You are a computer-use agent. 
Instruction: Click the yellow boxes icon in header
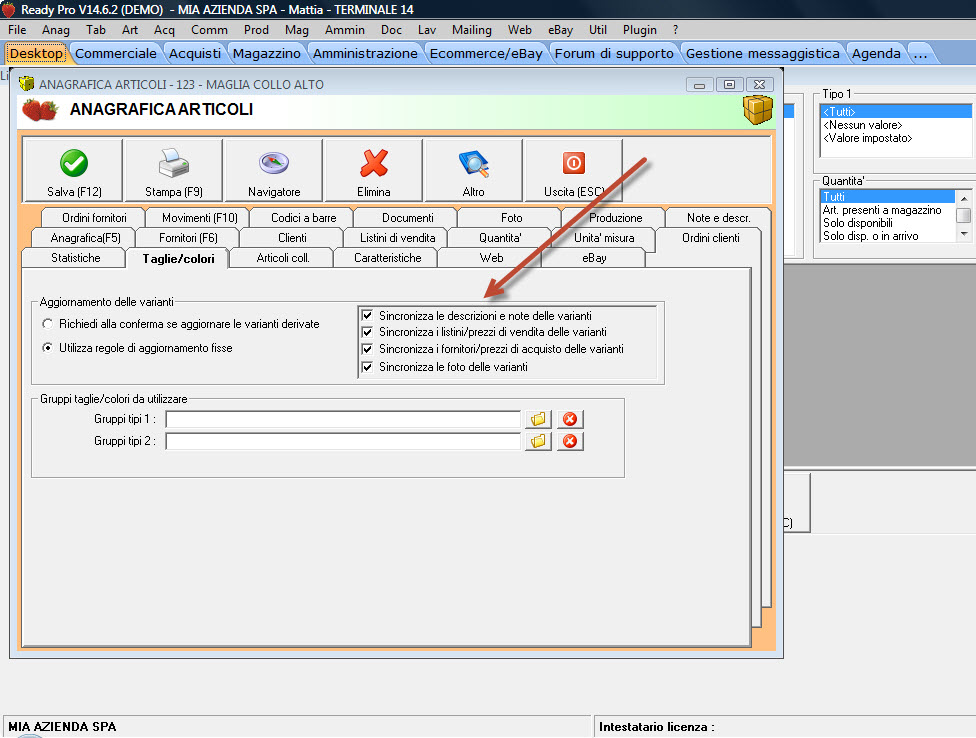coord(758,110)
